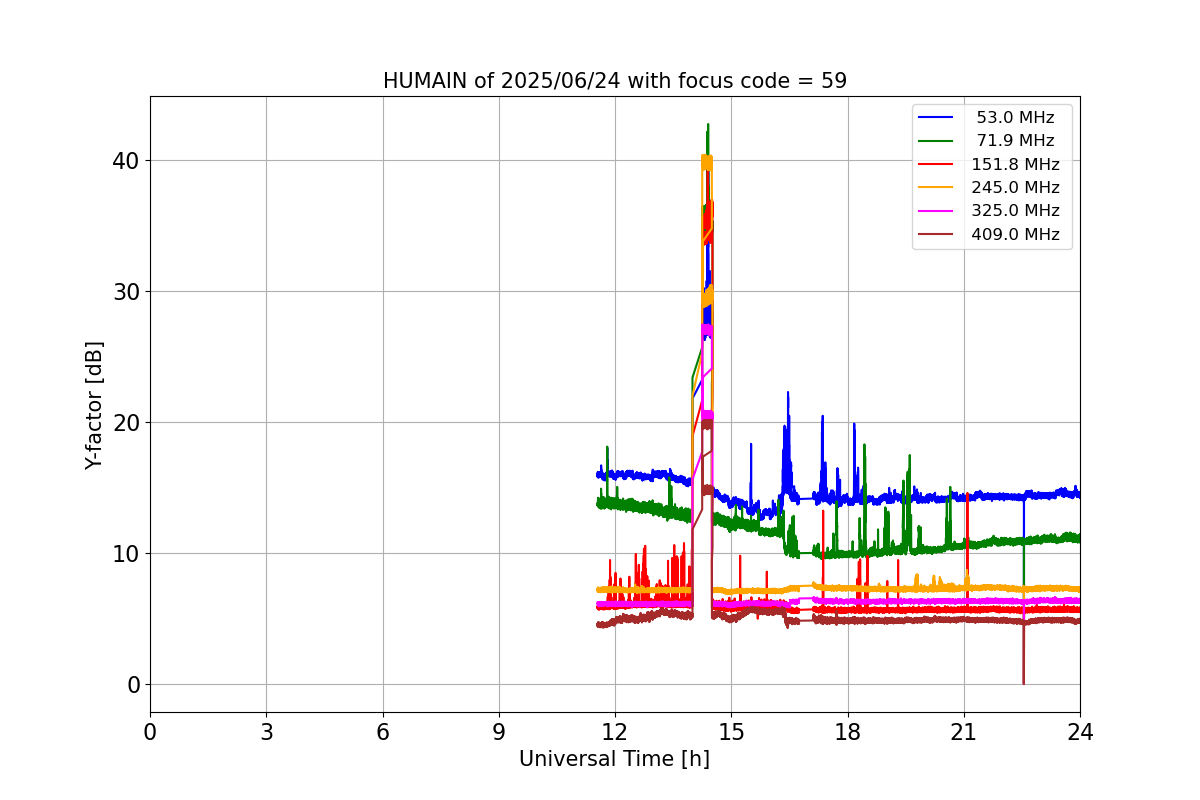The height and width of the screenshot is (800, 1200).
Task: Click x-axis tick label '18'
Action: (848, 732)
